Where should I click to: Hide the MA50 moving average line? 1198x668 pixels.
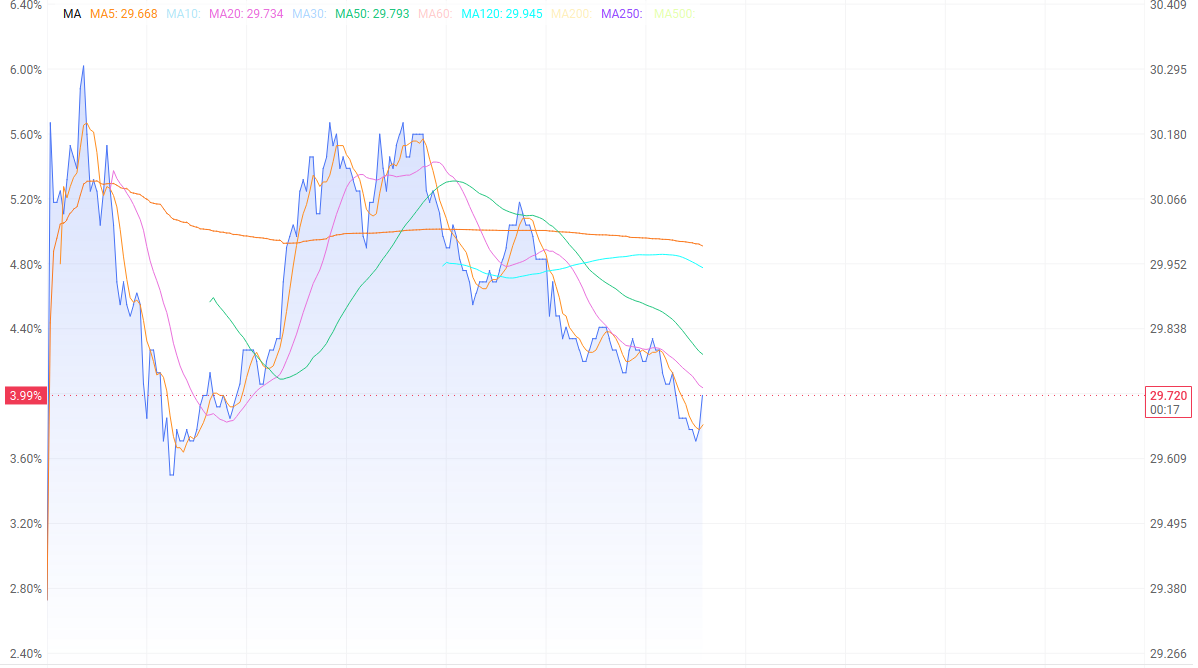pyautogui.click(x=372, y=14)
